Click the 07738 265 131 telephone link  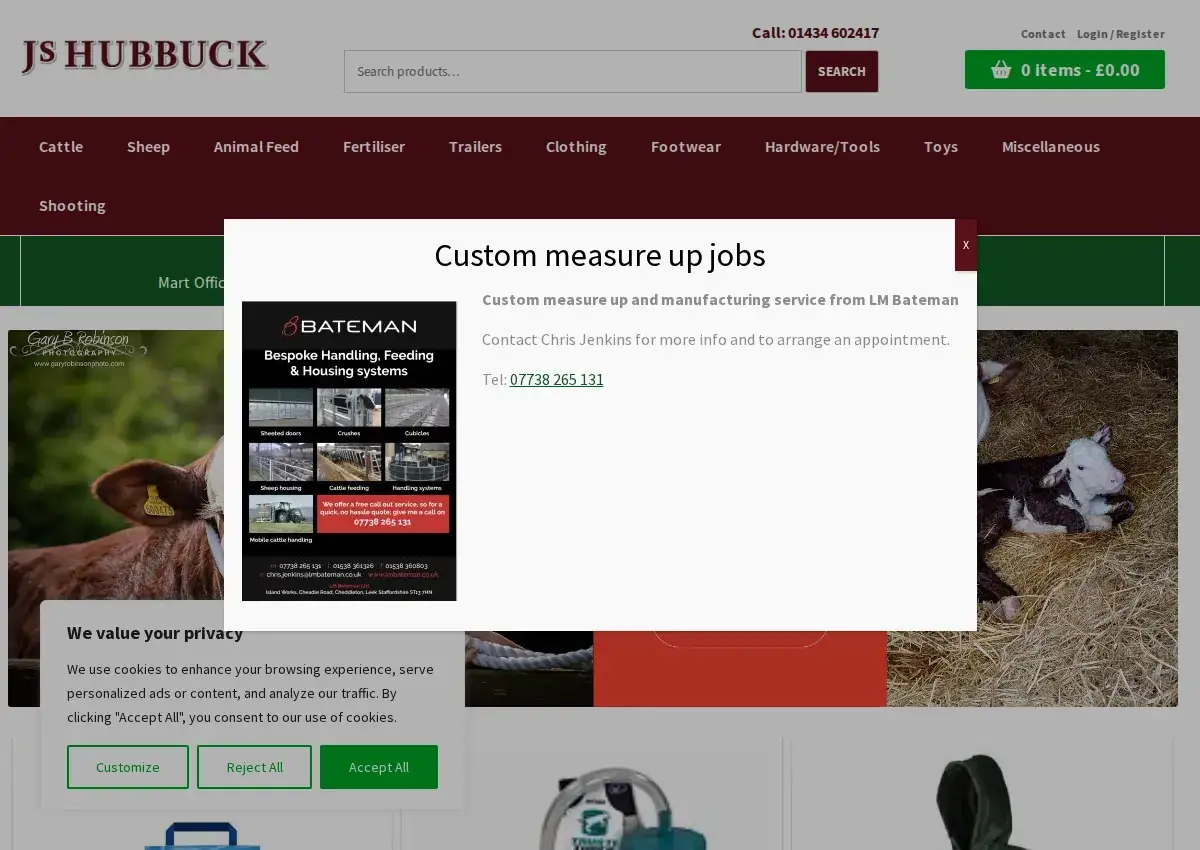557,380
